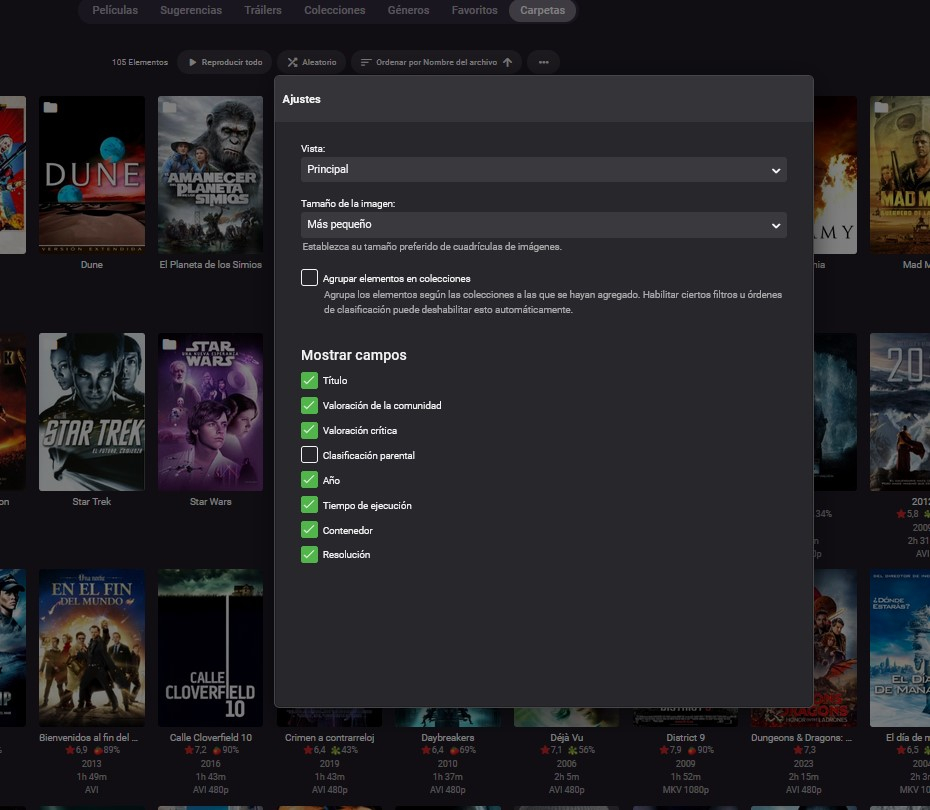
Task: Click the Aleatorio shuffle button
Action: click(x=312, y=62)
